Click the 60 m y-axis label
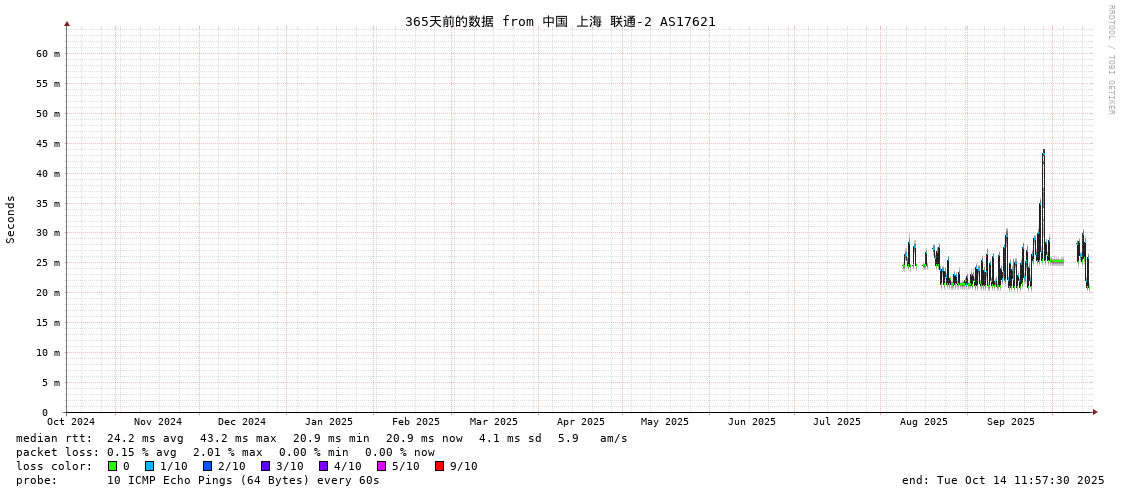Viewport: 1121px width, 494px height. (49, 54)
